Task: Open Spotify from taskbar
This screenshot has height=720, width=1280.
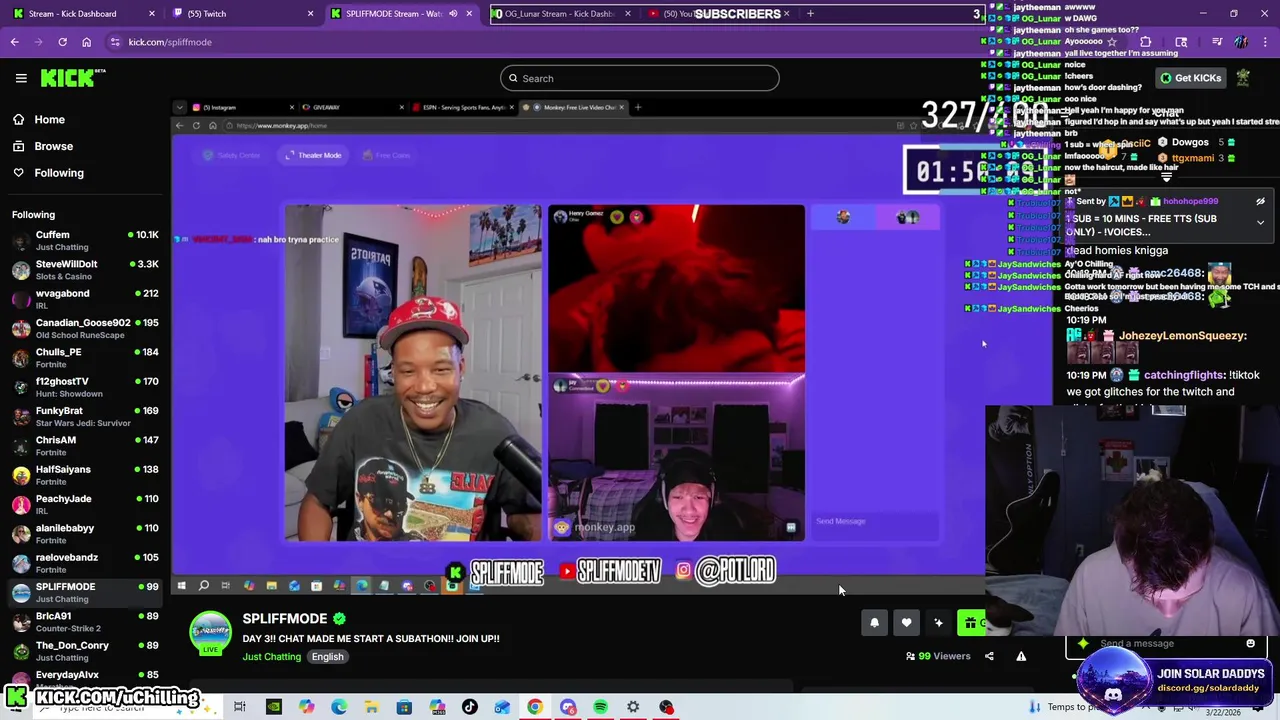Action: point(600,708)
